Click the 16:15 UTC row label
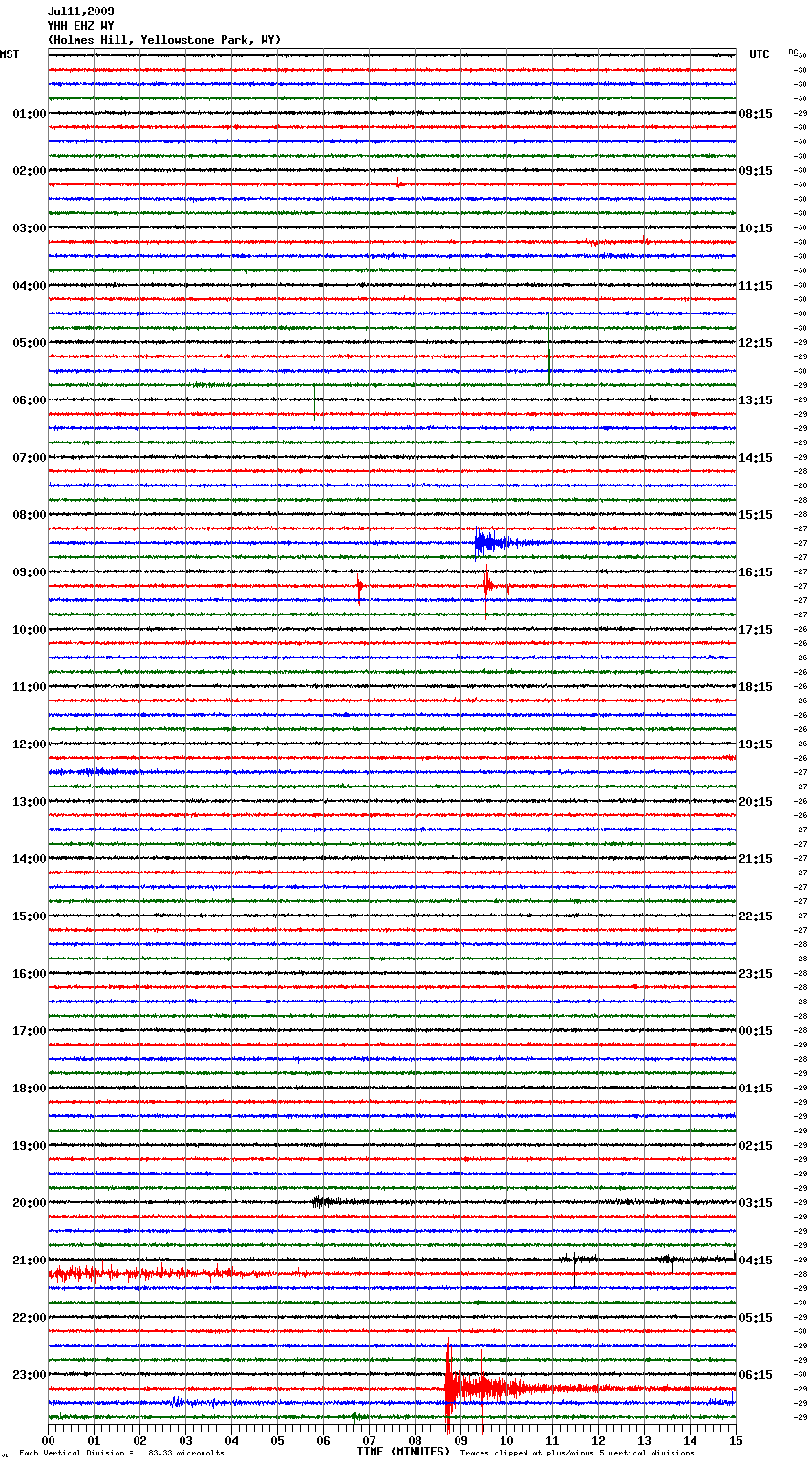The height and width of the screenshot is (1466, 812). (756, 572)
